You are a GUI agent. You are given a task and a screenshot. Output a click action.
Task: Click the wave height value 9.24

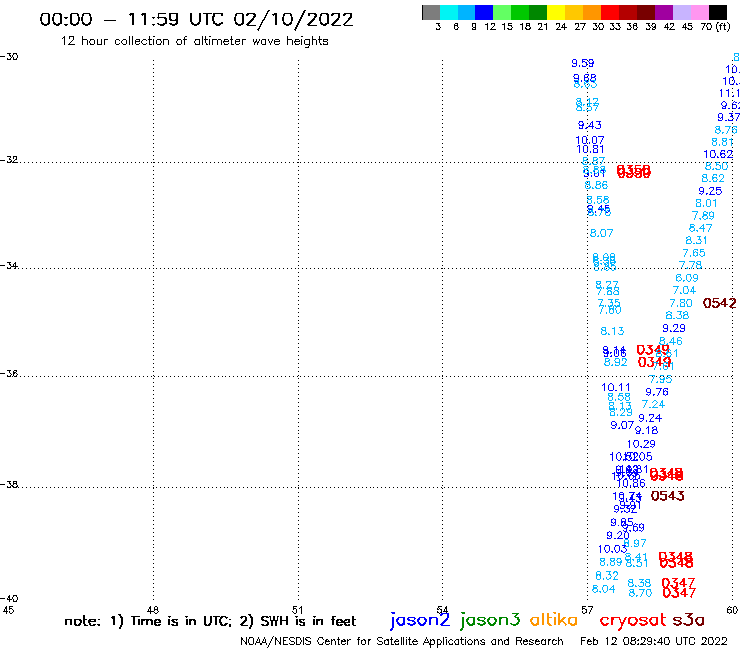pos(650,418)
